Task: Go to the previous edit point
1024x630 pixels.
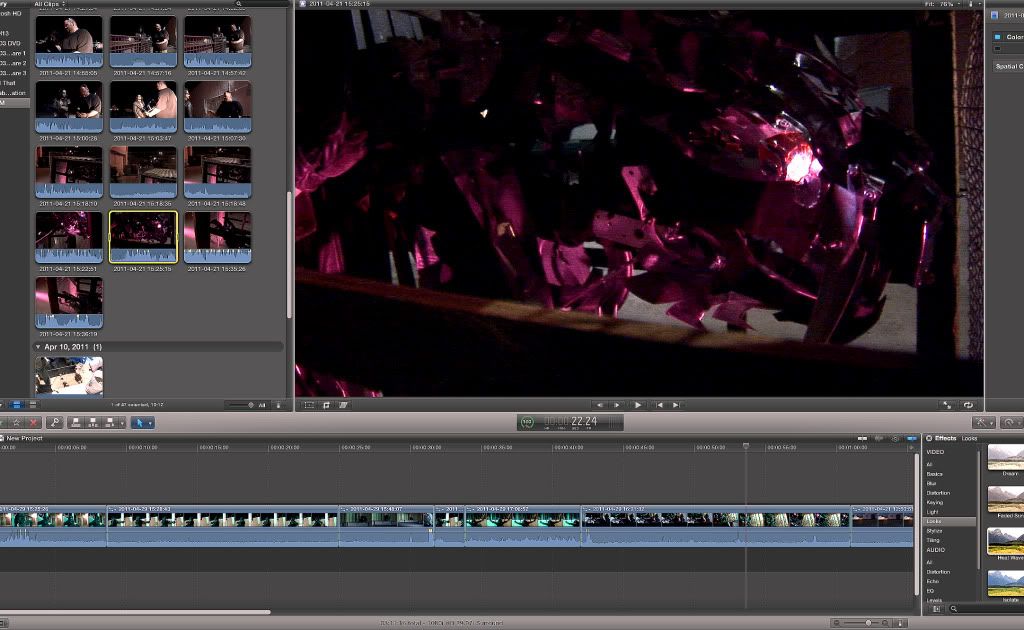Action: coord(660,405)
